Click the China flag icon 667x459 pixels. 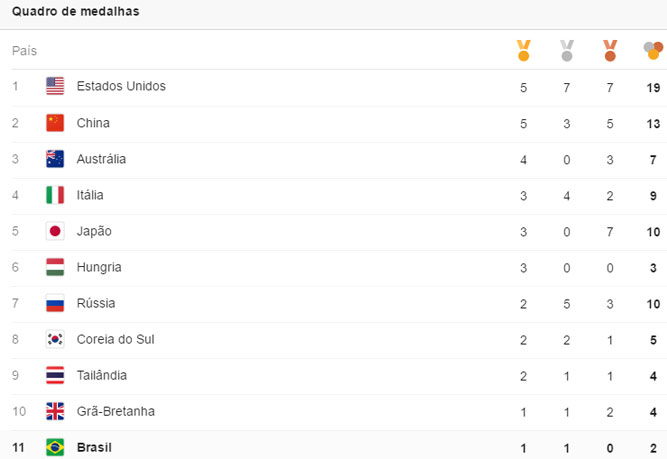(x=55, y=123)
